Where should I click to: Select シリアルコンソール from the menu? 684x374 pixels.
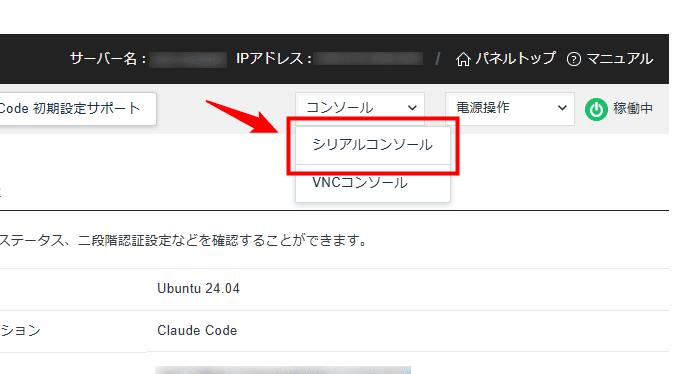(x=373, y=145)
